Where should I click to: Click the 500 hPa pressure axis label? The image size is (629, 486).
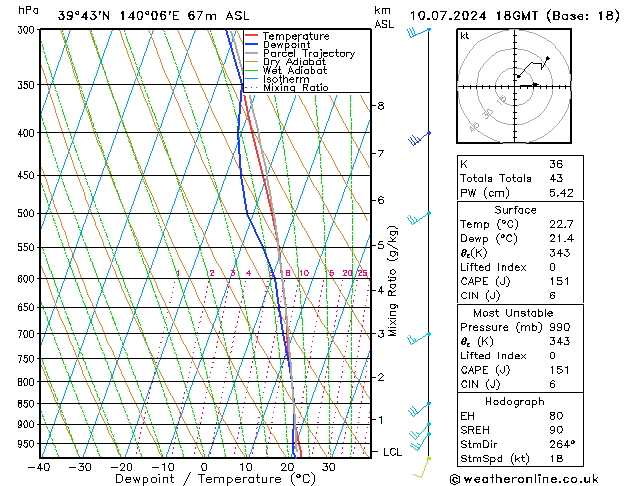click(x=26, y=213)
